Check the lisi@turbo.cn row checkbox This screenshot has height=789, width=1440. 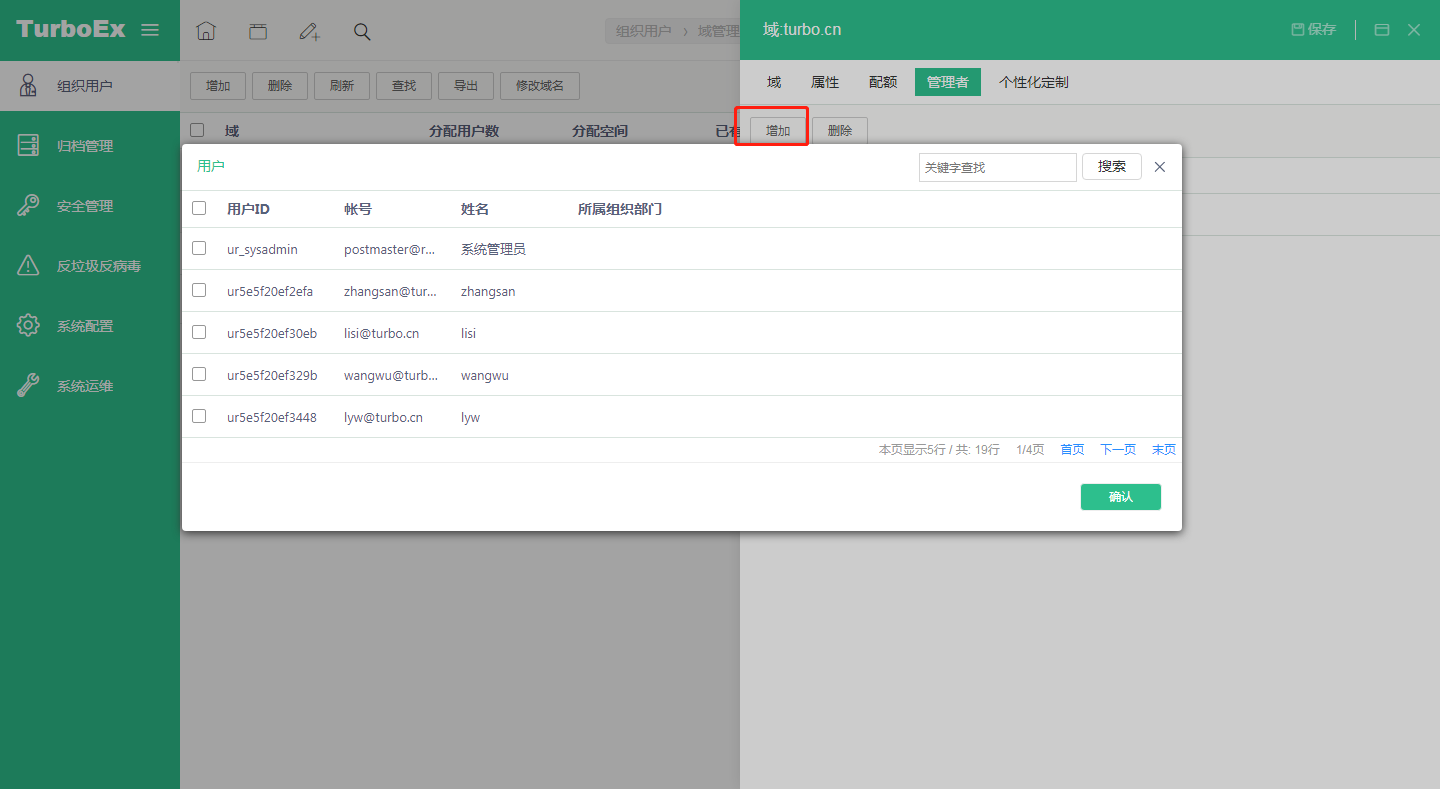(x=199, y=332)
